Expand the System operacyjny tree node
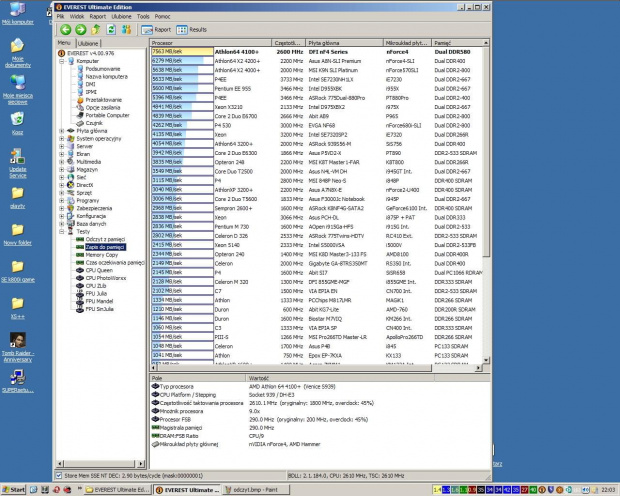This screenshot has height=496, width=620. 62,139
